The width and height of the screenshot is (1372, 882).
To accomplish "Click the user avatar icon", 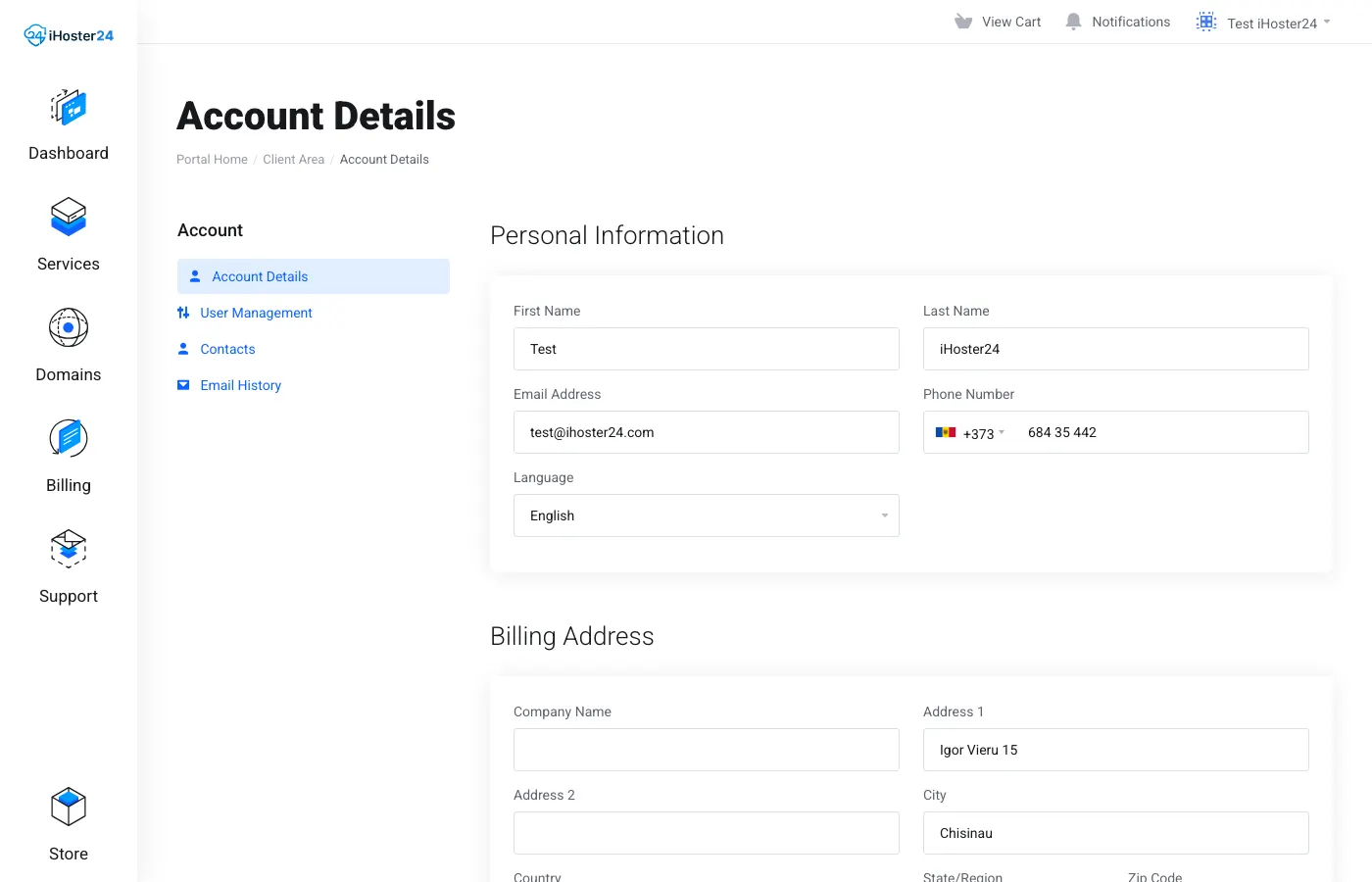I will [x=1206, y=22].
